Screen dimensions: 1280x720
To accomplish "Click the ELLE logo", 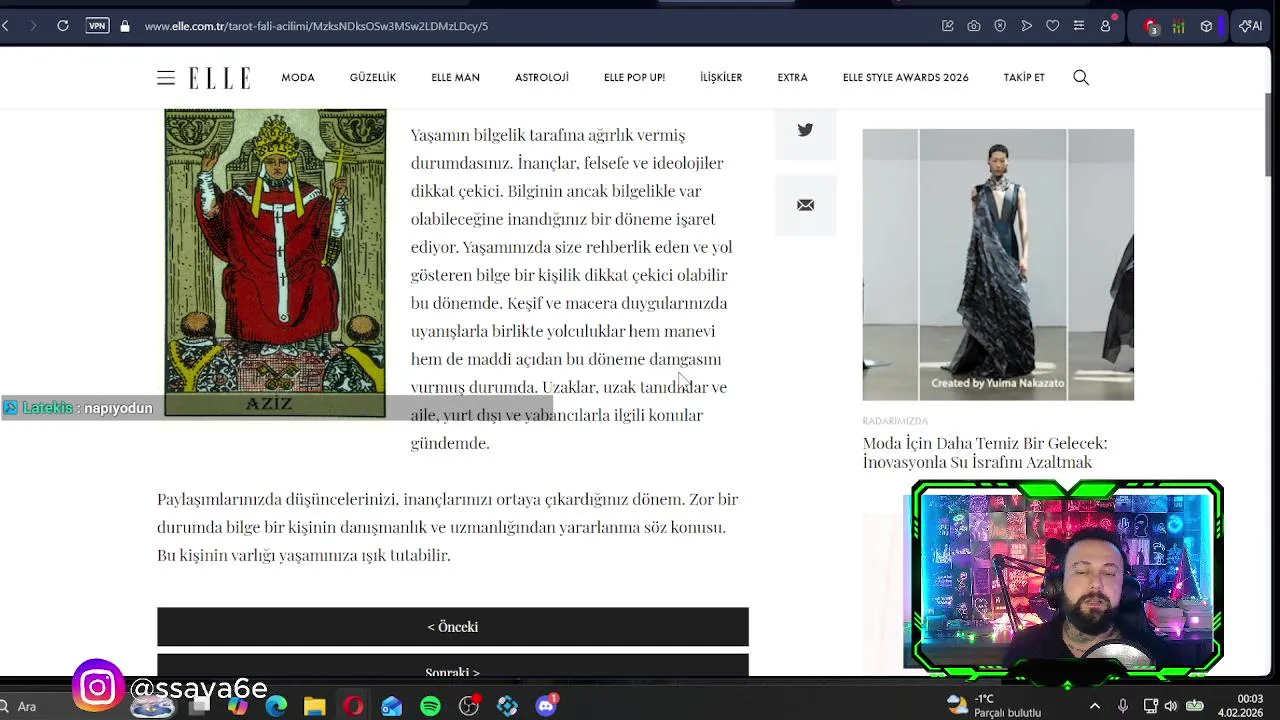I will coord(219,77).
